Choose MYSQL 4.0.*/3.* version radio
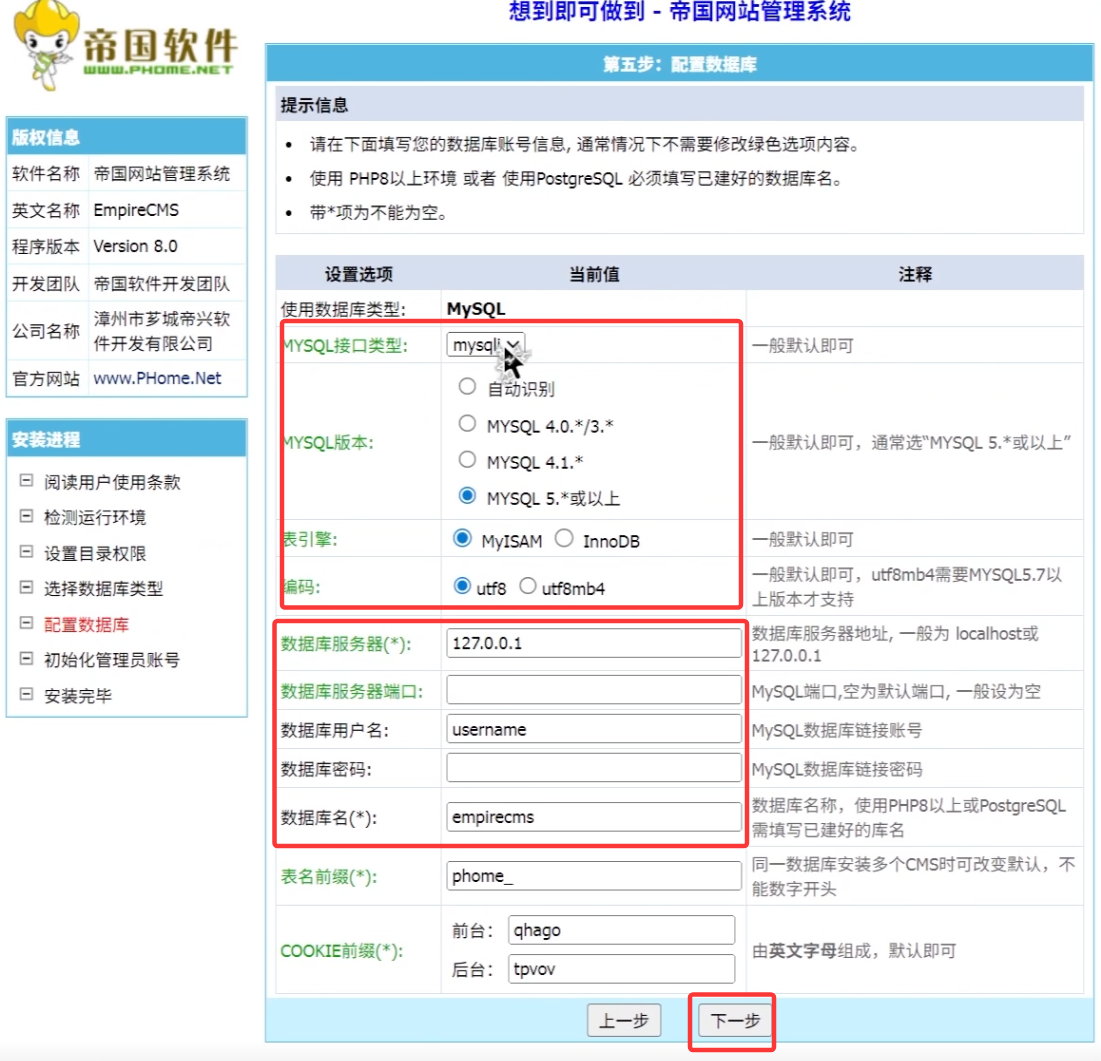The width and height of the screenshot is (1101, 1061). pyautogui.click(x=467, y=424)
